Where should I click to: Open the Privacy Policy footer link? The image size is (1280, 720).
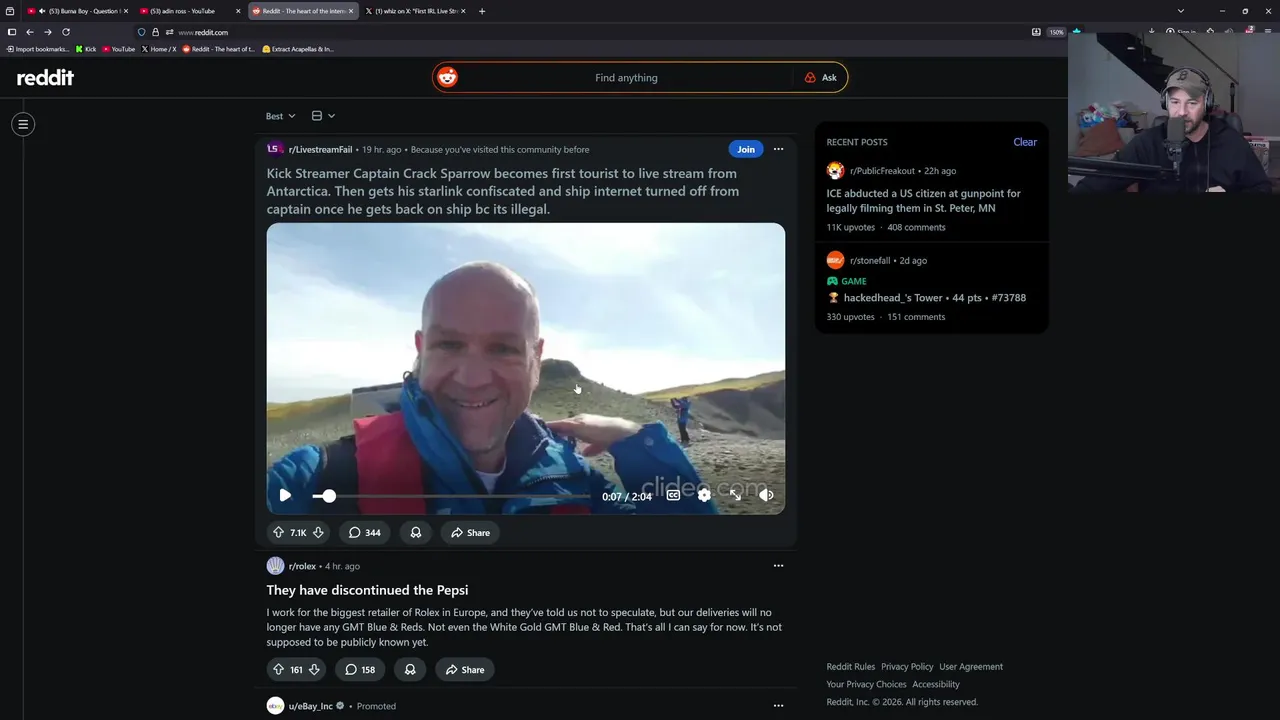tap(907, 667)
